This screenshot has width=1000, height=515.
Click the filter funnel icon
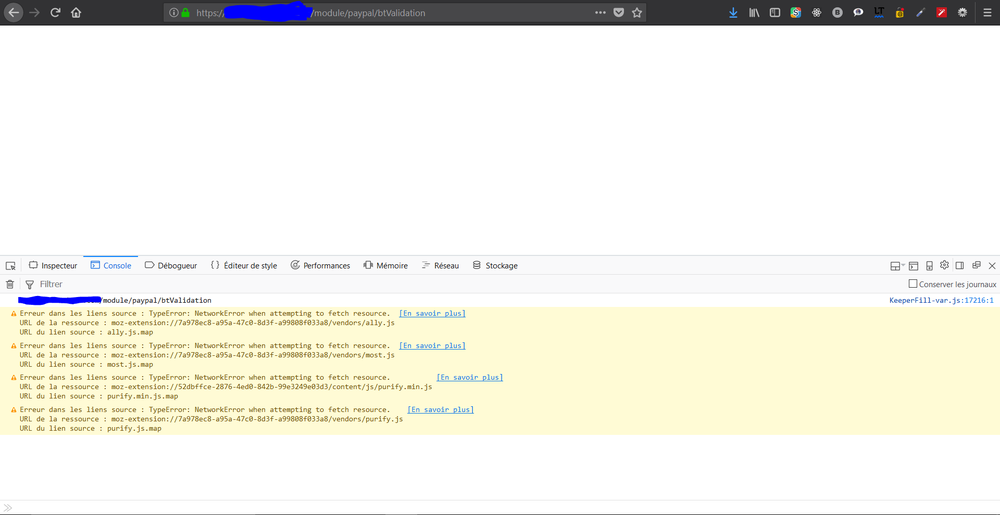point(29,284)
